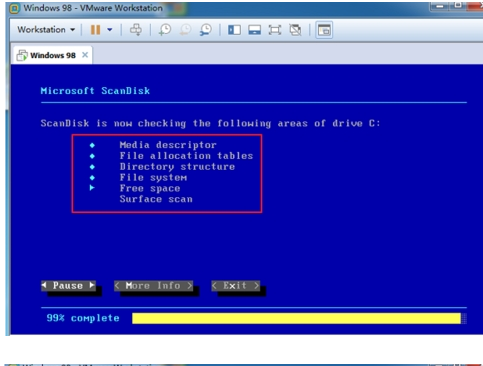Open the Workstation menu
Image resolution: width=483 pixels, height=366 pixels.
pyautogui.click(x=46, y=30)
